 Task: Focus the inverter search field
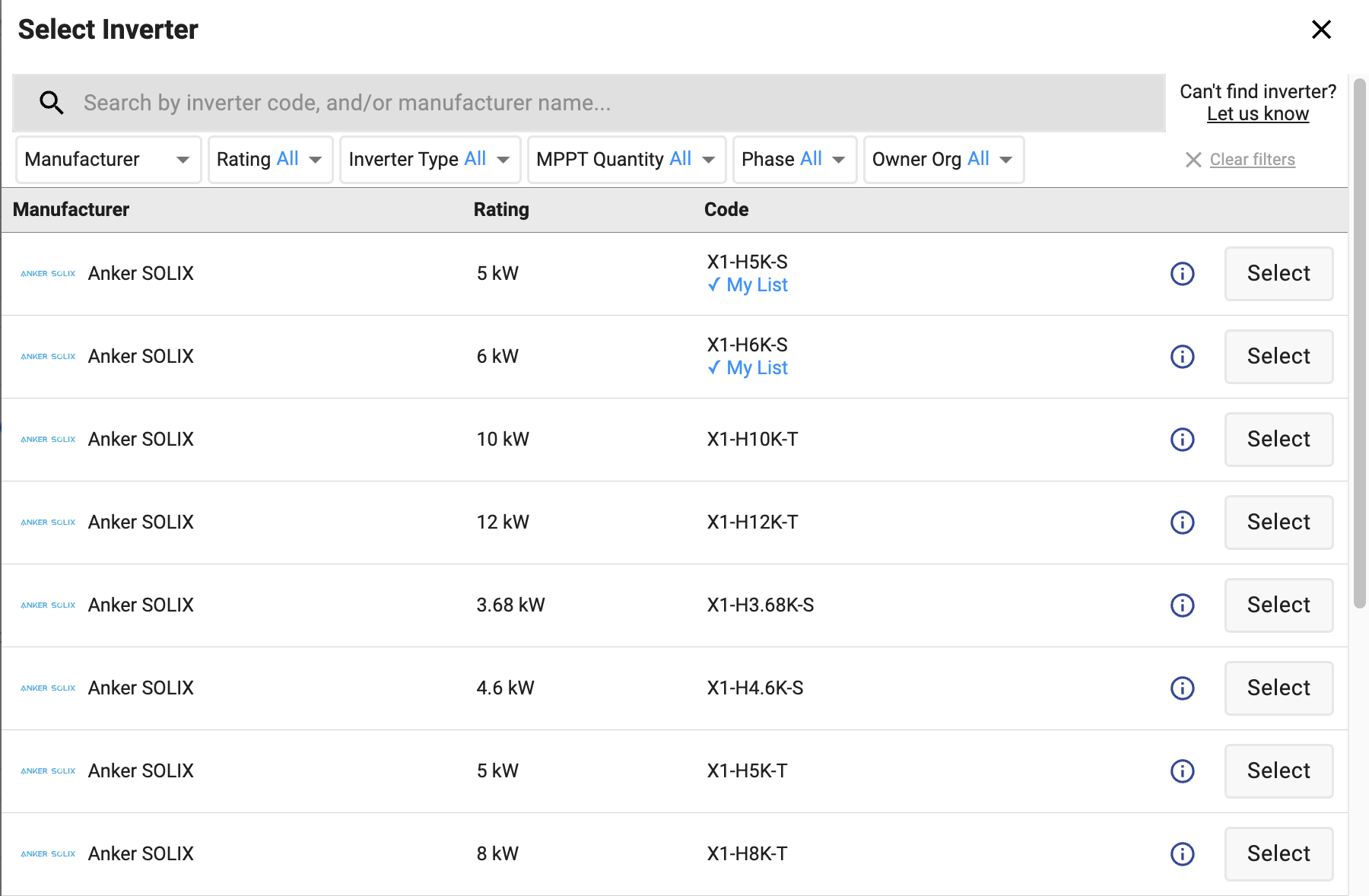click(589, 103)
